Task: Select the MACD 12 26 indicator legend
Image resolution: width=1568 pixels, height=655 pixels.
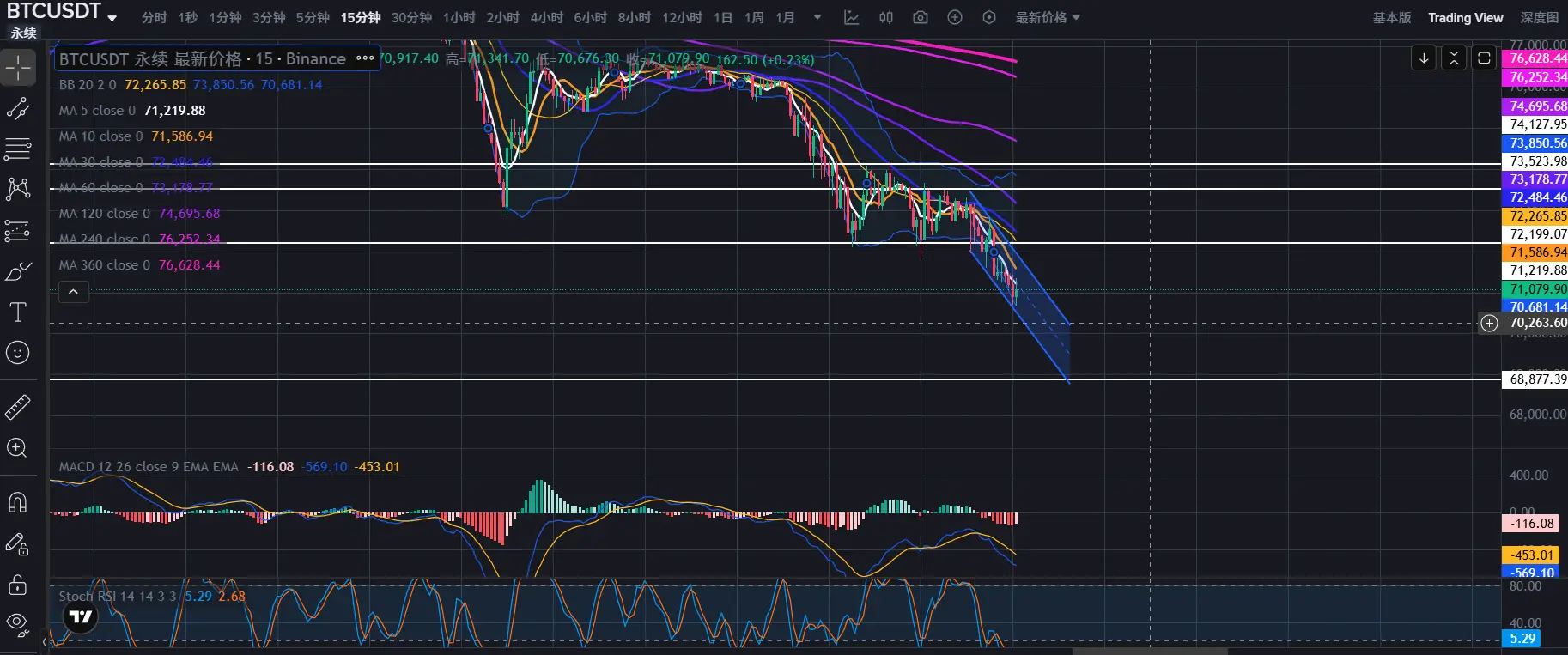Action: point(149,467)
